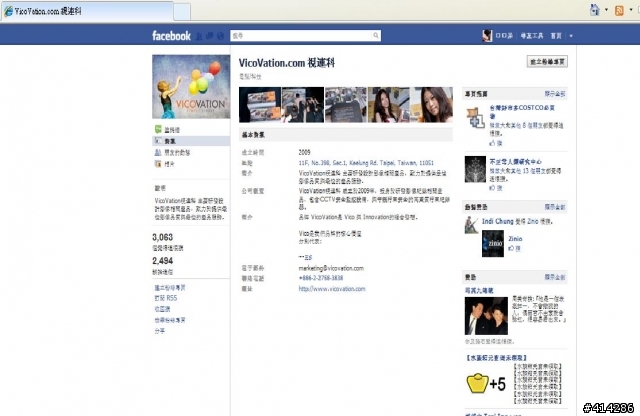Open Indi Chung's profile link
The image size is (640, 416).
[498, 221]
